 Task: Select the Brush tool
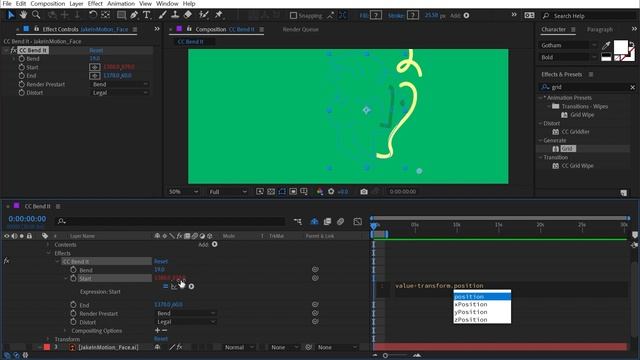pos(162,15)
